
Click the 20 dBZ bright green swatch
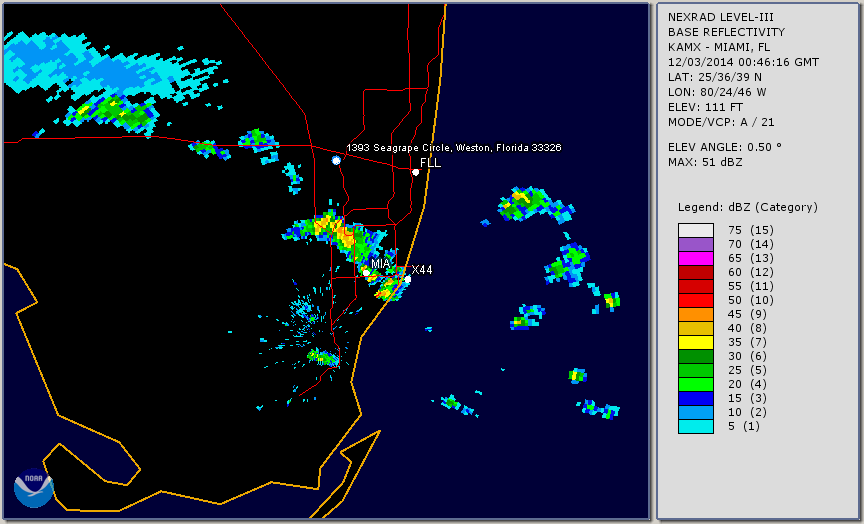coord(696,385)
